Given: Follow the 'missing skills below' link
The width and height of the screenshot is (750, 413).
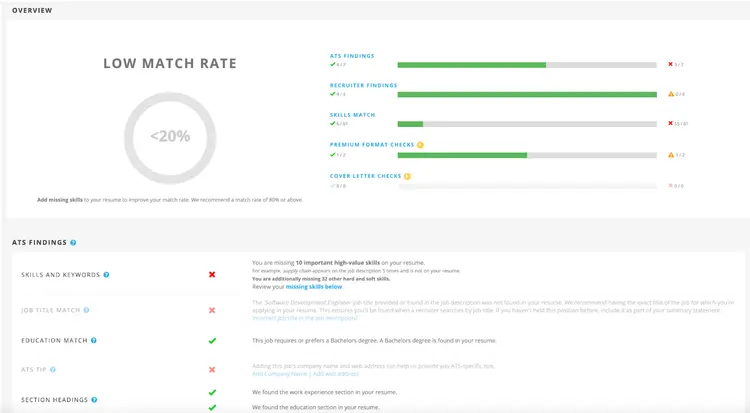Looking at the screenshot, I should pyautogui.click(x=314, y=287).
